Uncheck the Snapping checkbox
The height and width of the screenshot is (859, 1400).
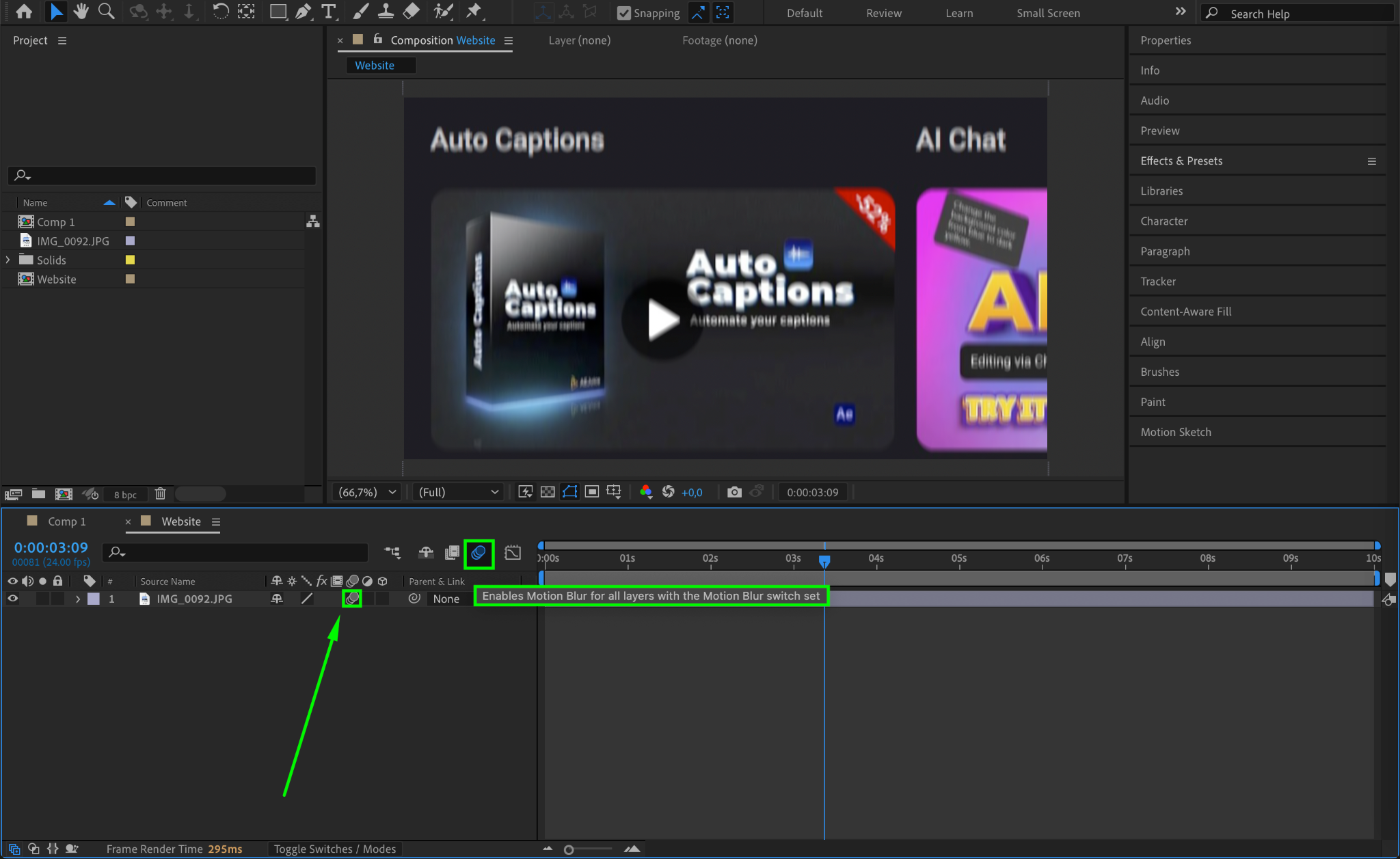(x=623, y=13)
